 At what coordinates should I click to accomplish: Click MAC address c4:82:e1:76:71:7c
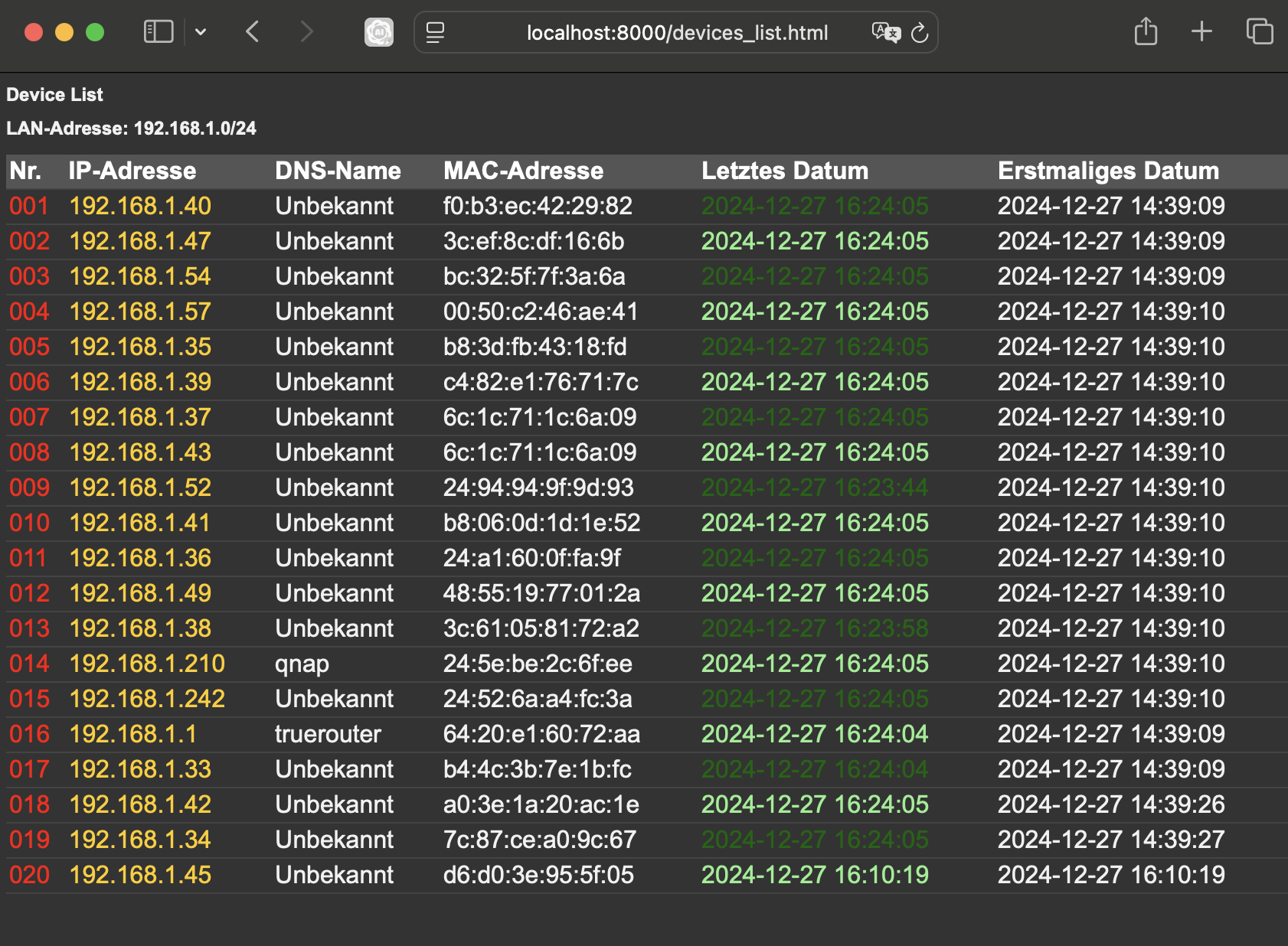click(541, 382)
